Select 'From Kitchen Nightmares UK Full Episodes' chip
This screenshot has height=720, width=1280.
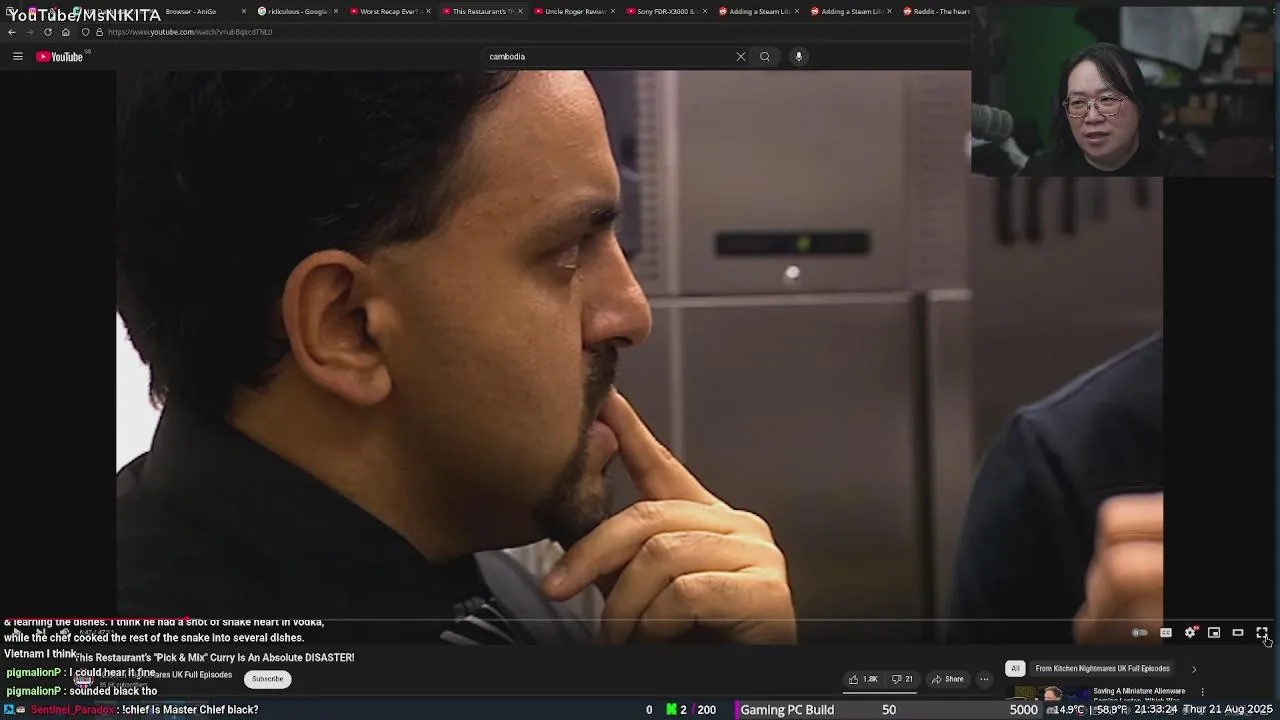click(x=1102, y=668)
